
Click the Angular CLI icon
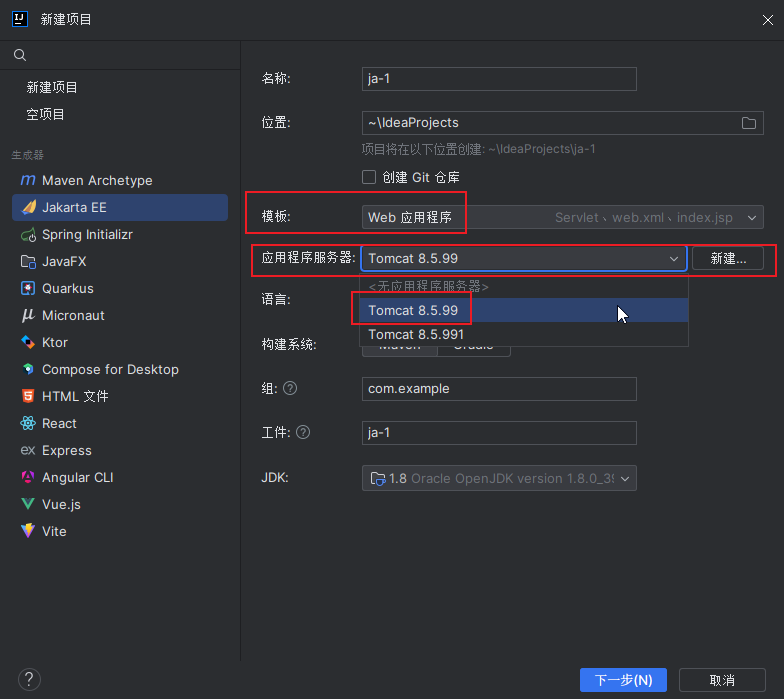coord(28,477)
